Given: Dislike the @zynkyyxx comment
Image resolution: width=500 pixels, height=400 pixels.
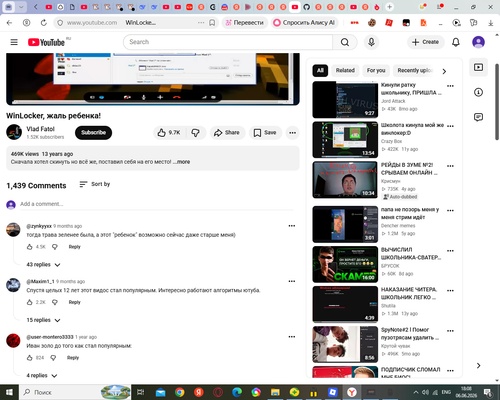Looking at the screenshot, I should (x=55, y=247).
